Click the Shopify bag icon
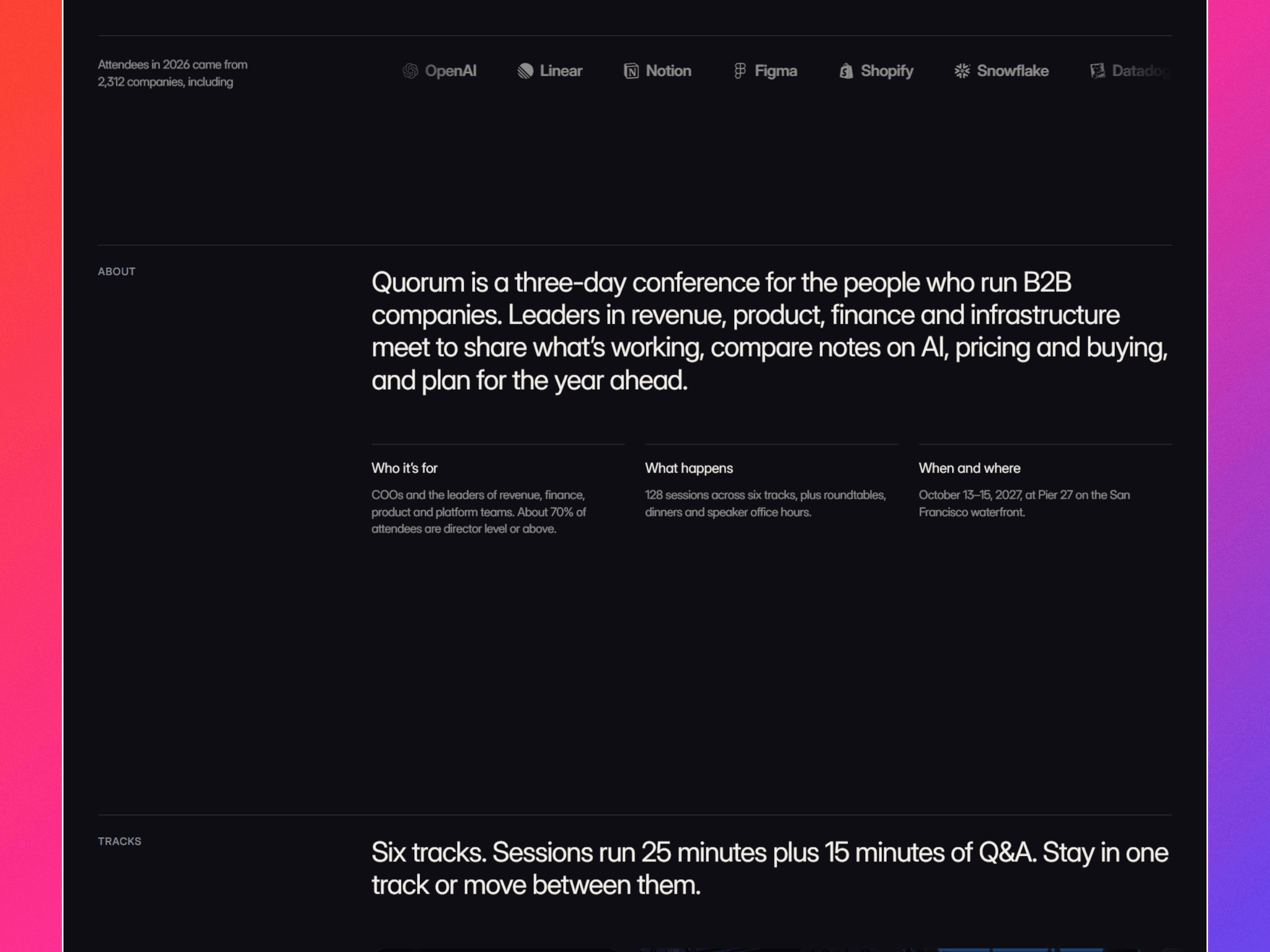This screenshot has height=952, width=1270. click(846, 71)
